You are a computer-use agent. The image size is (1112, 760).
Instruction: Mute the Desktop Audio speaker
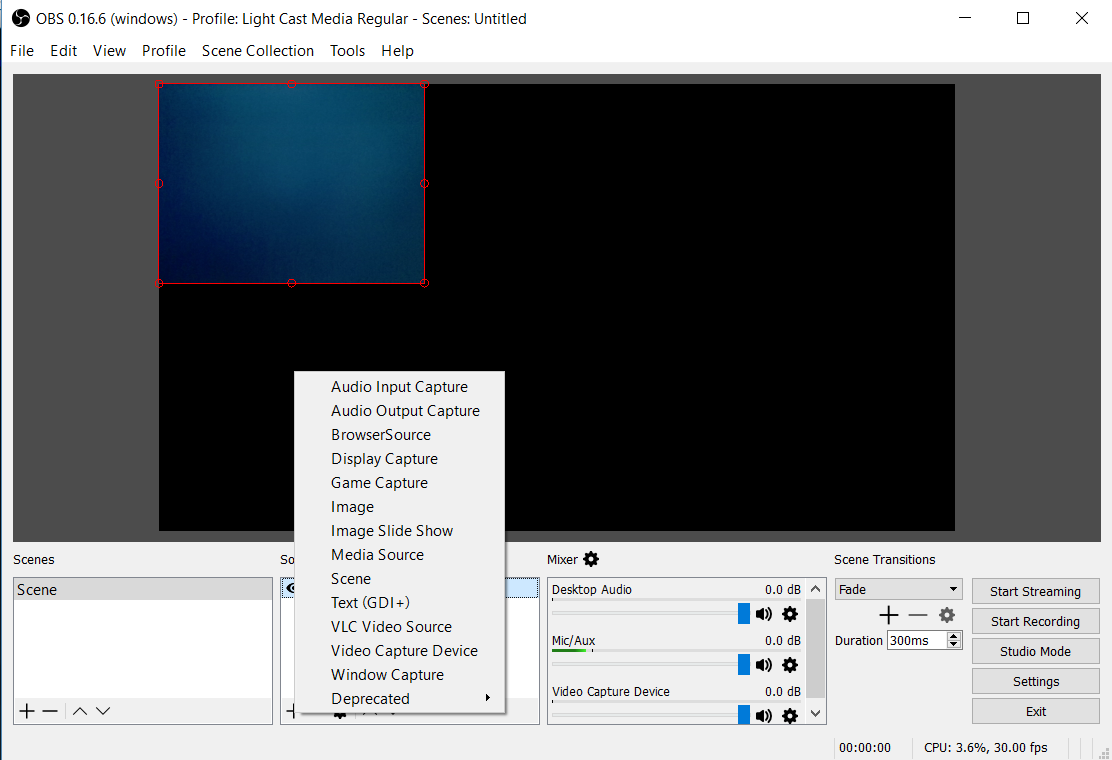(764, 614)
